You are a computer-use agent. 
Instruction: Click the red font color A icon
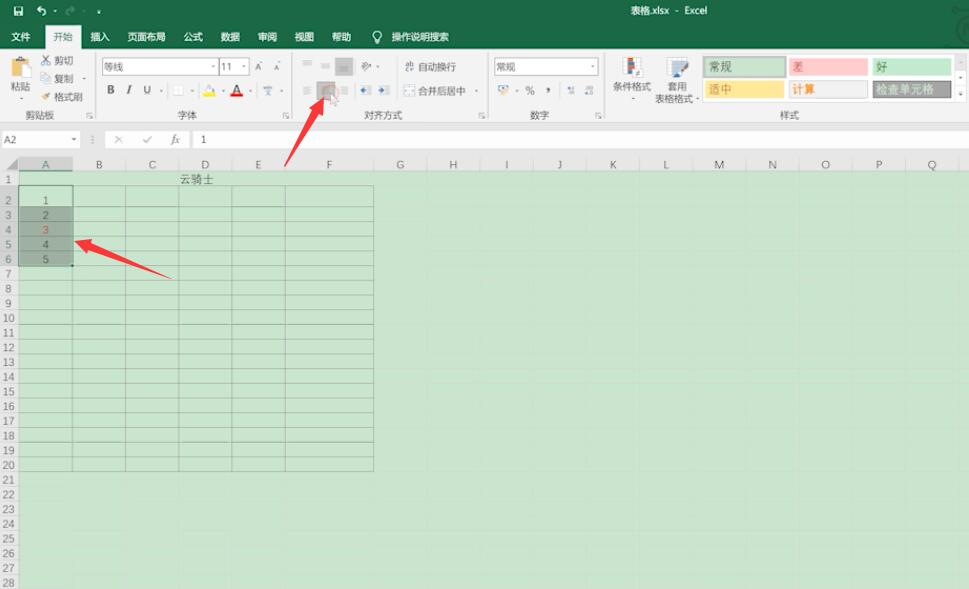coord(237,91)
